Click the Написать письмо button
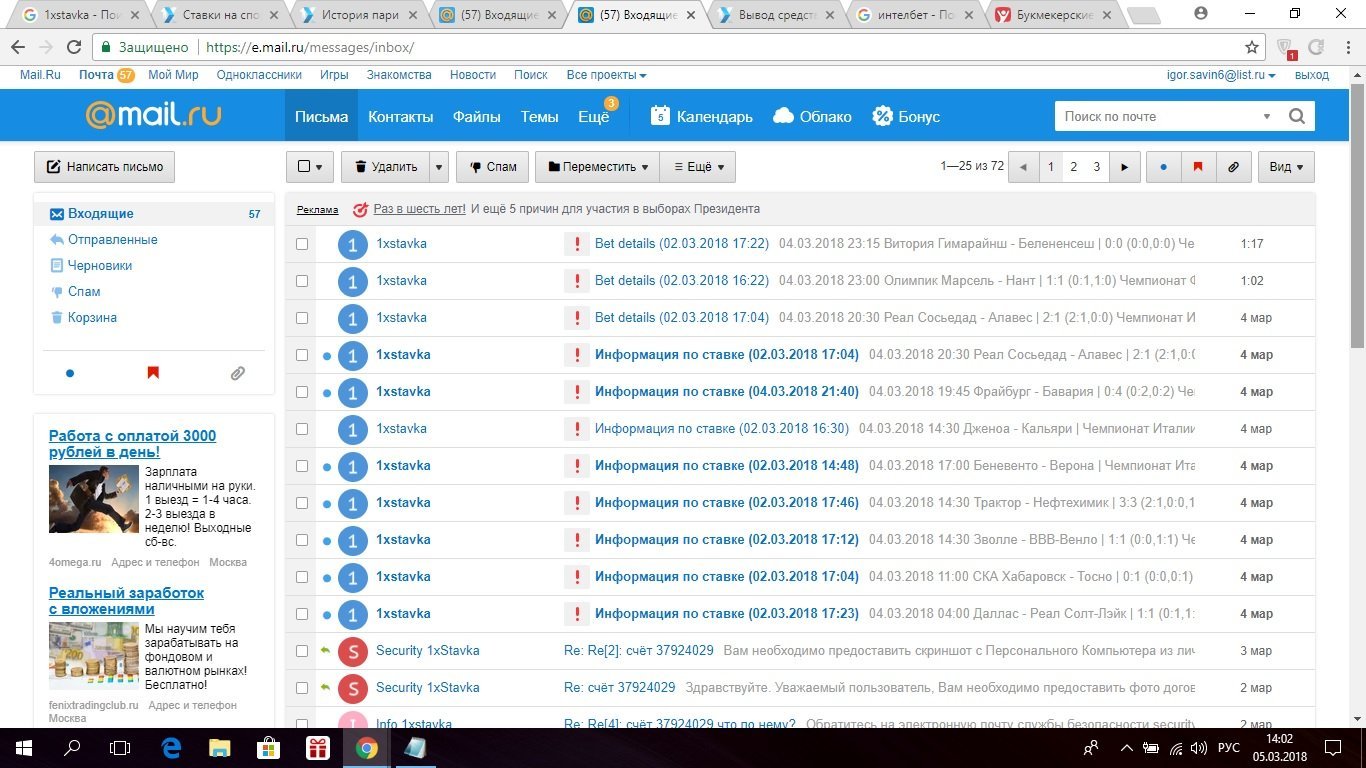This screenshot has width=1366, height=768. [104, 167]
